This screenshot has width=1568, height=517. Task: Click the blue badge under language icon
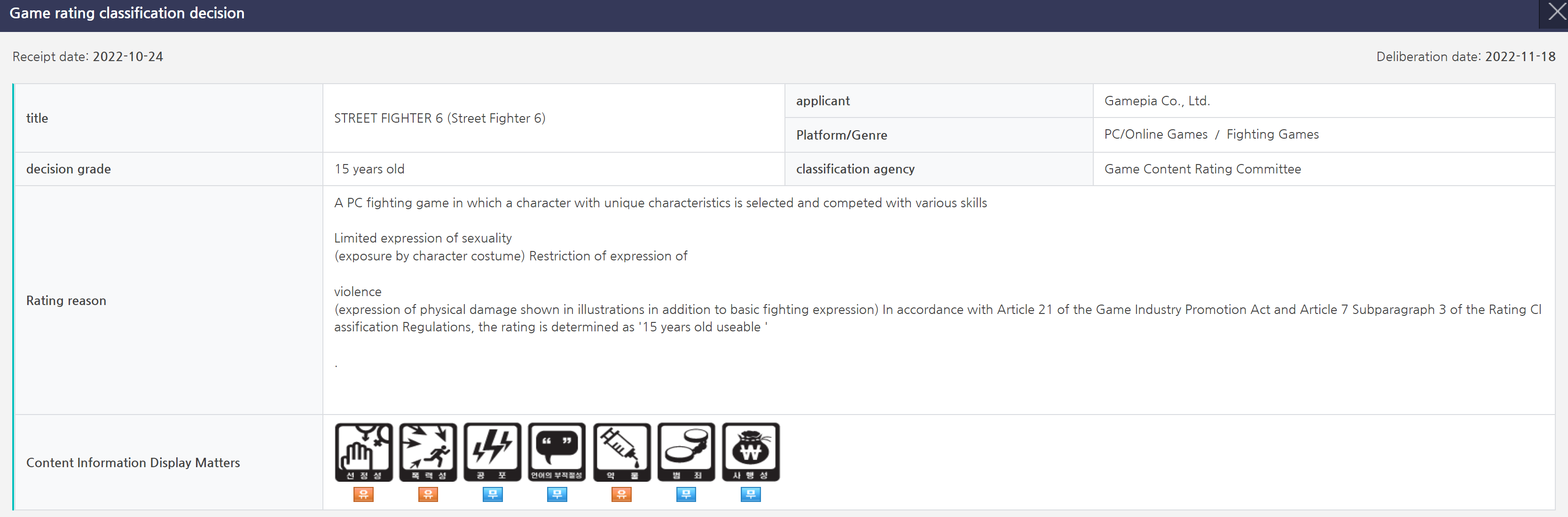click(557, 494)
